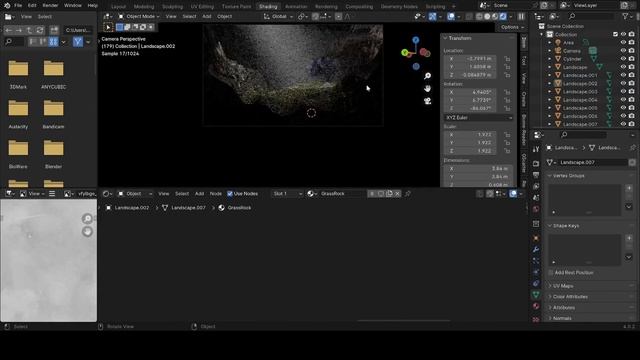
Task: Lock the Location X transform value
Action: [x=507, y=59]
